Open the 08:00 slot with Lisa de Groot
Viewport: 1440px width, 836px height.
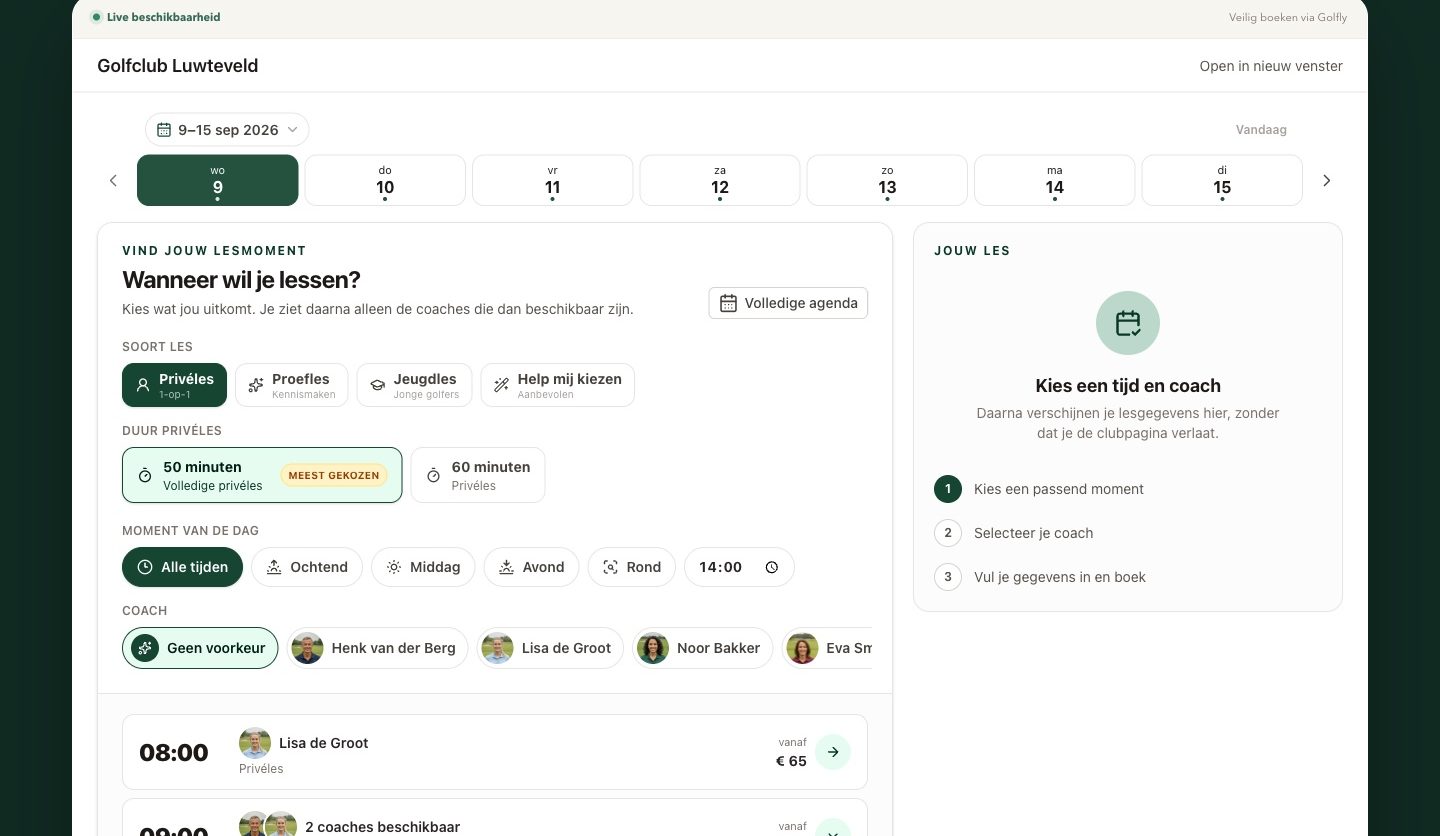point(495,752)
